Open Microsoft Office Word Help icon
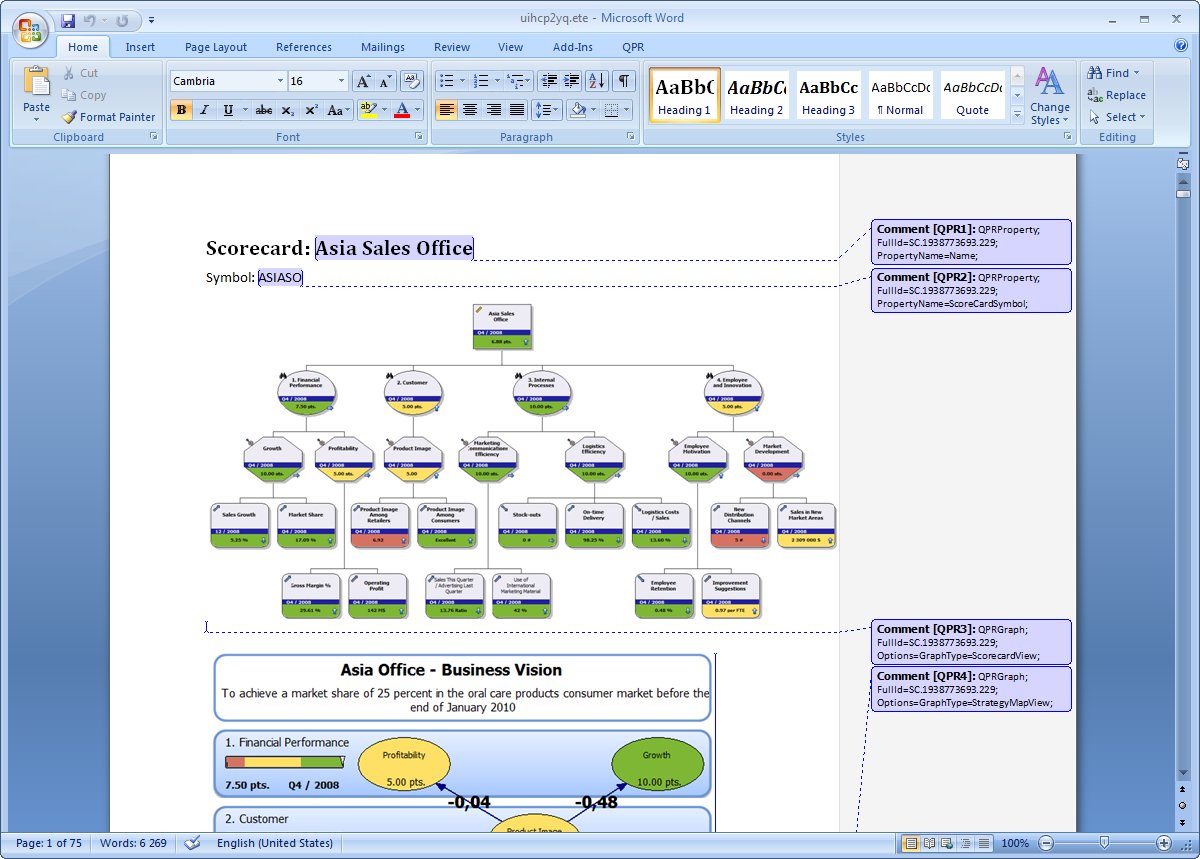1200x859 pixels. [1181, 45]
